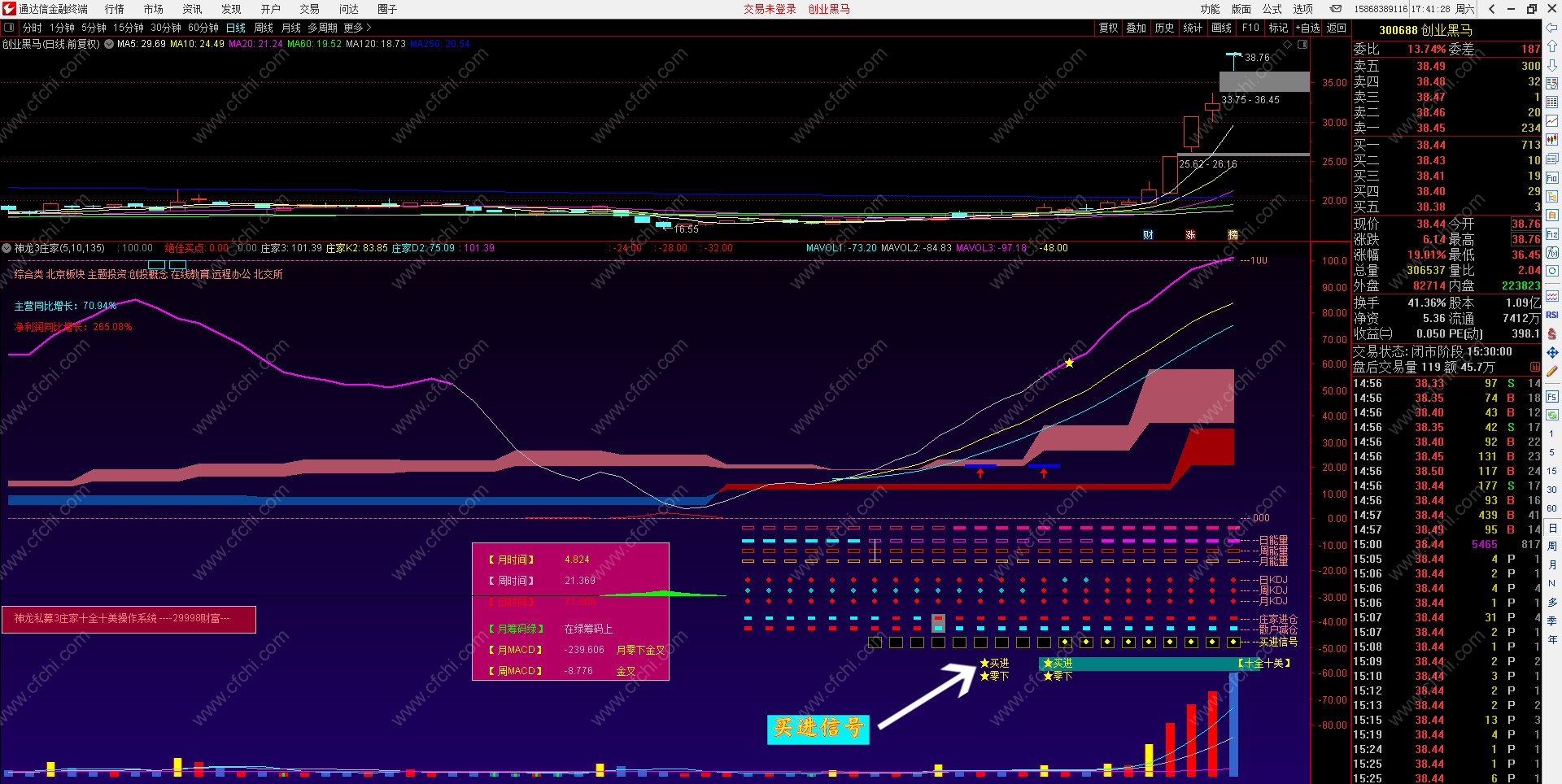The height and width of the screenshot is (784, 1562).
Task: Click the back arrow icon in right sidebar
Action: coord(1552,28)
